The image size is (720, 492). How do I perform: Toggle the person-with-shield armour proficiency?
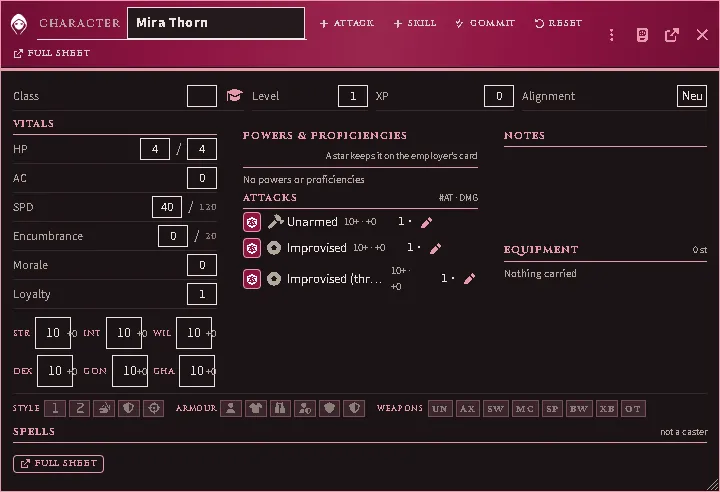coord(305,408)
